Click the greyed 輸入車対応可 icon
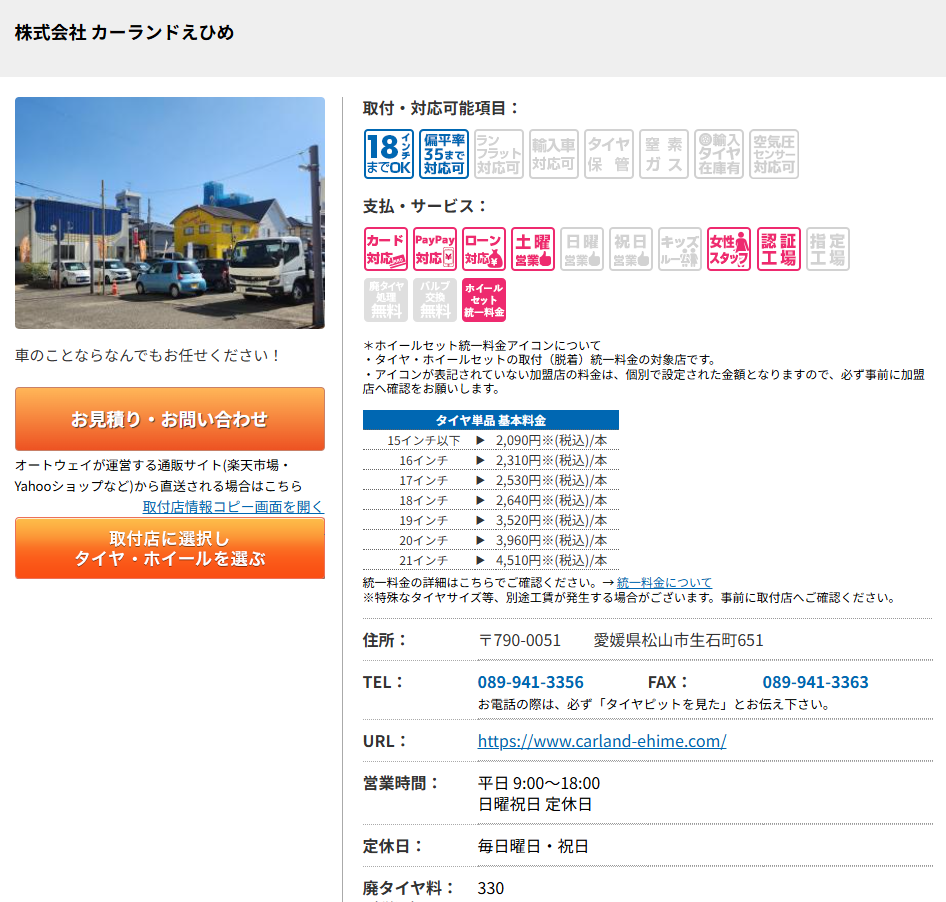946x902 pixels. (554, 154)
